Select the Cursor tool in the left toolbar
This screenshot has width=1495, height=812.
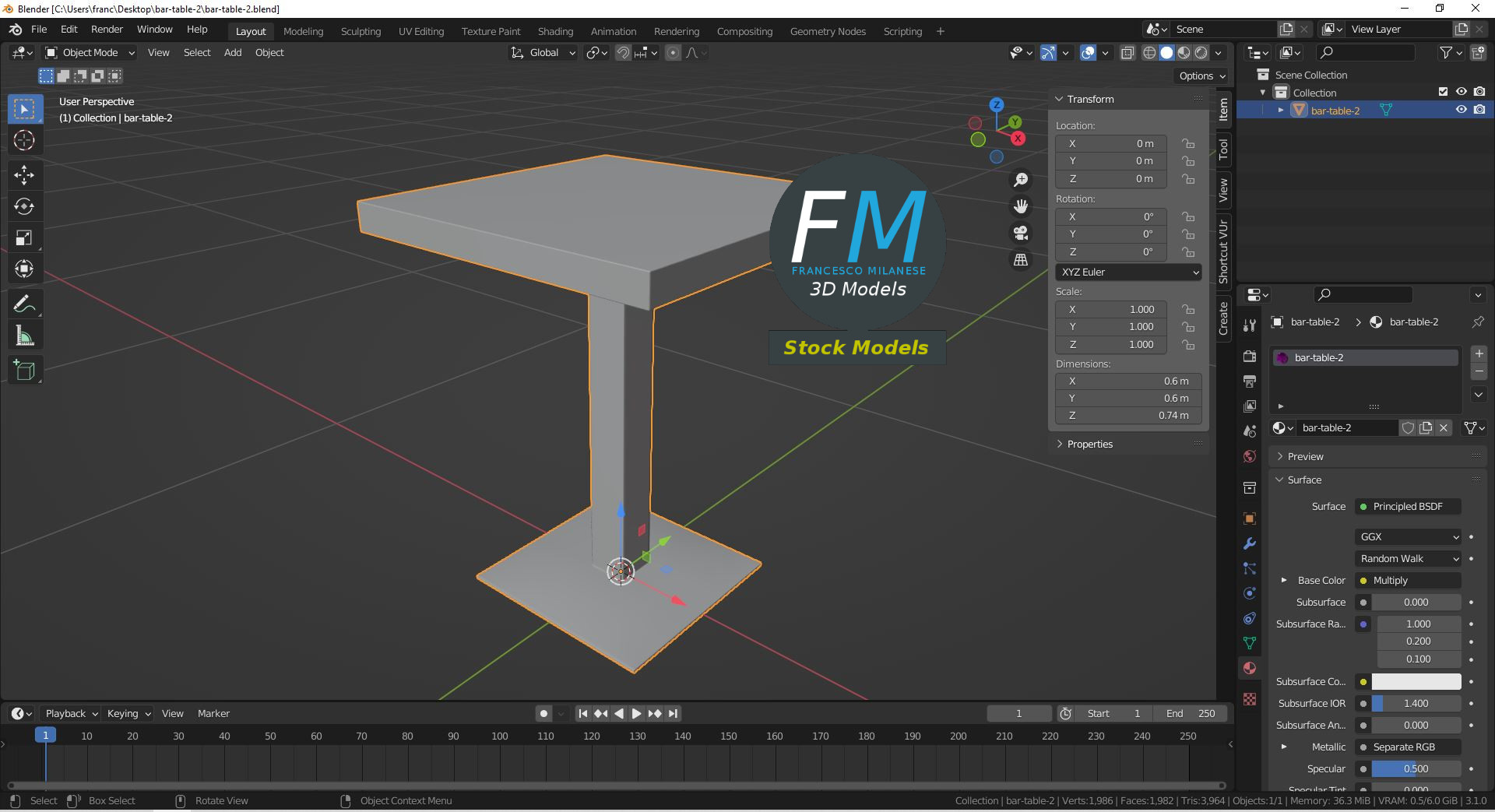click(24, 141)
